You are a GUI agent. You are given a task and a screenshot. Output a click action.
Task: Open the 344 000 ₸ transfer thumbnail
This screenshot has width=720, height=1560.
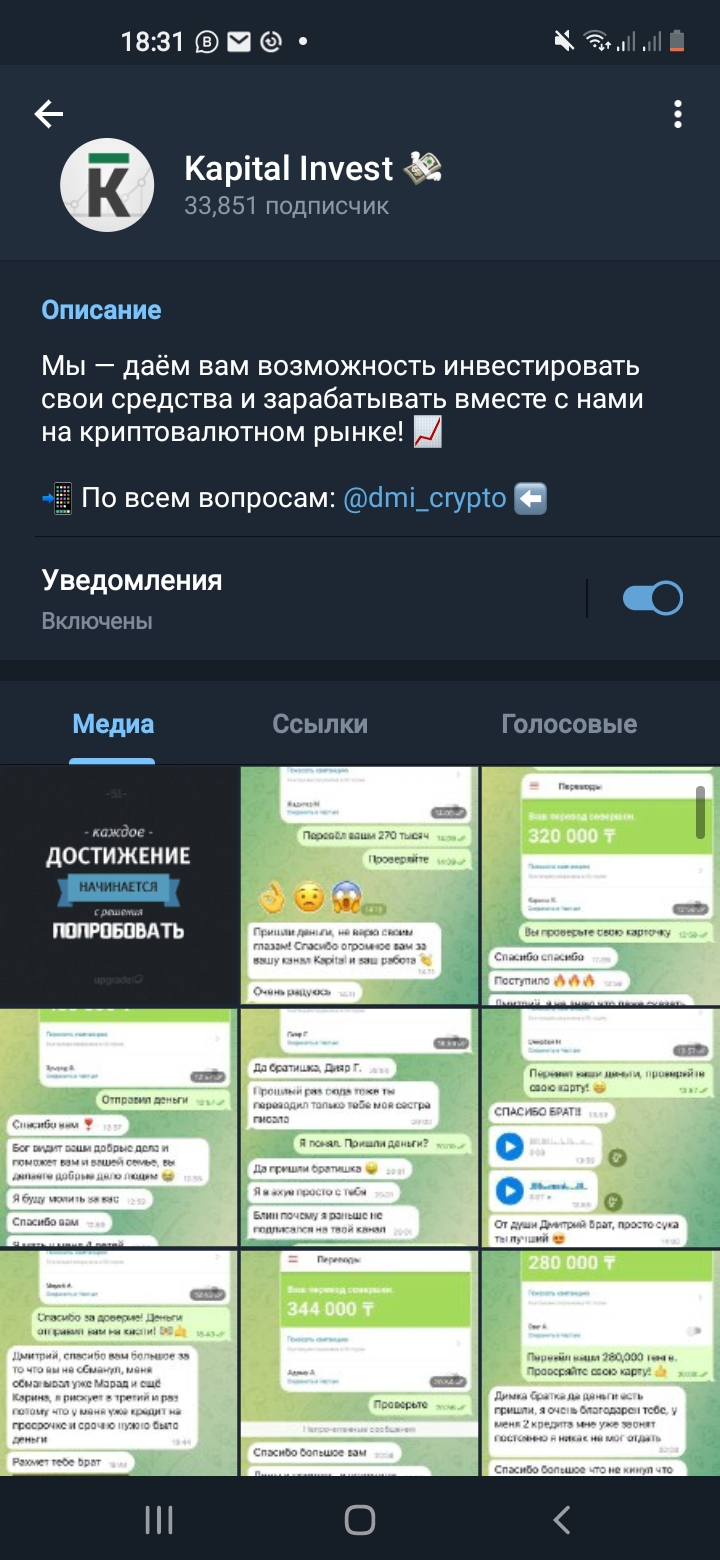359,1362
